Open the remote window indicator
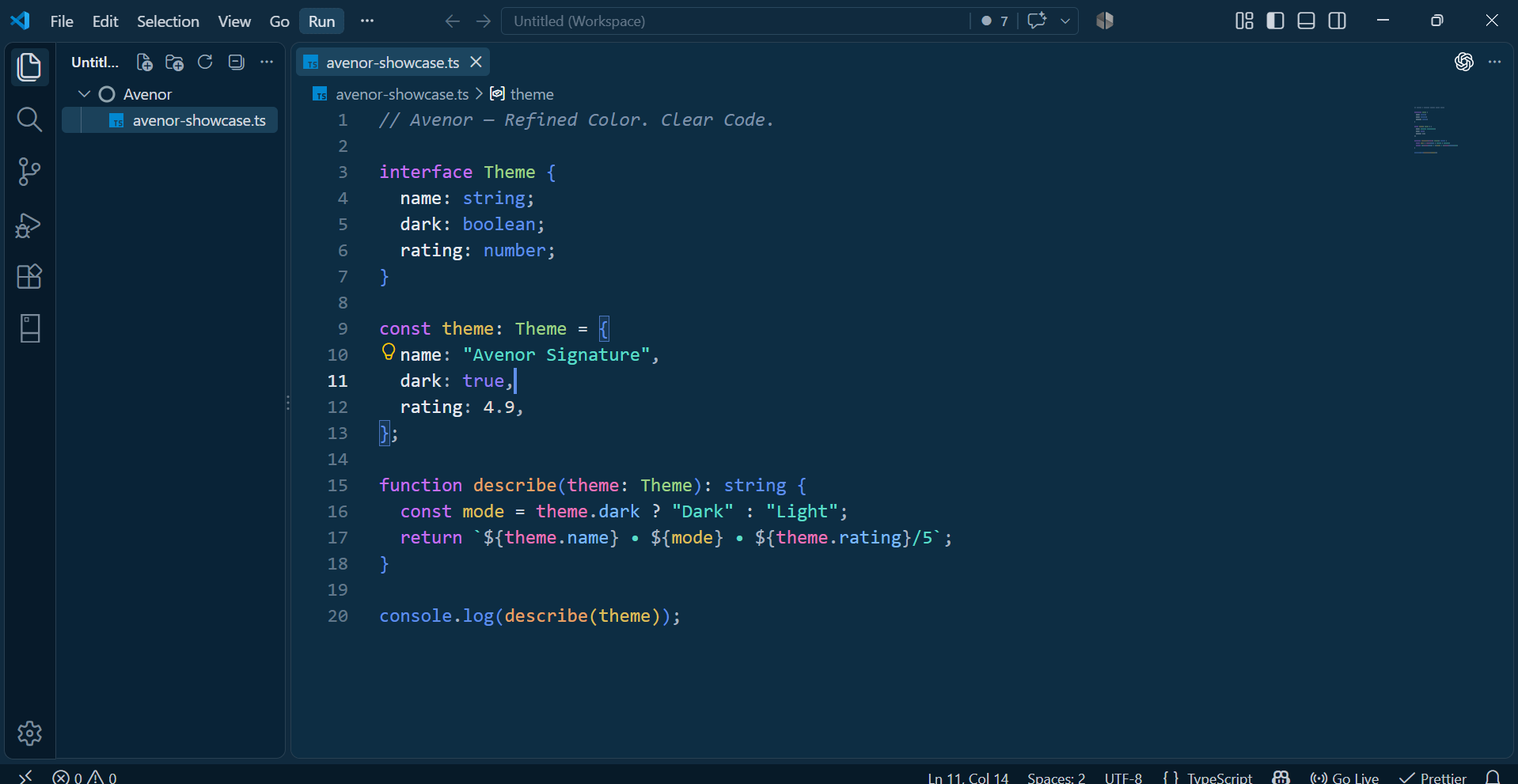Viewport: 1518px width, 784px height. click(25, 777)
